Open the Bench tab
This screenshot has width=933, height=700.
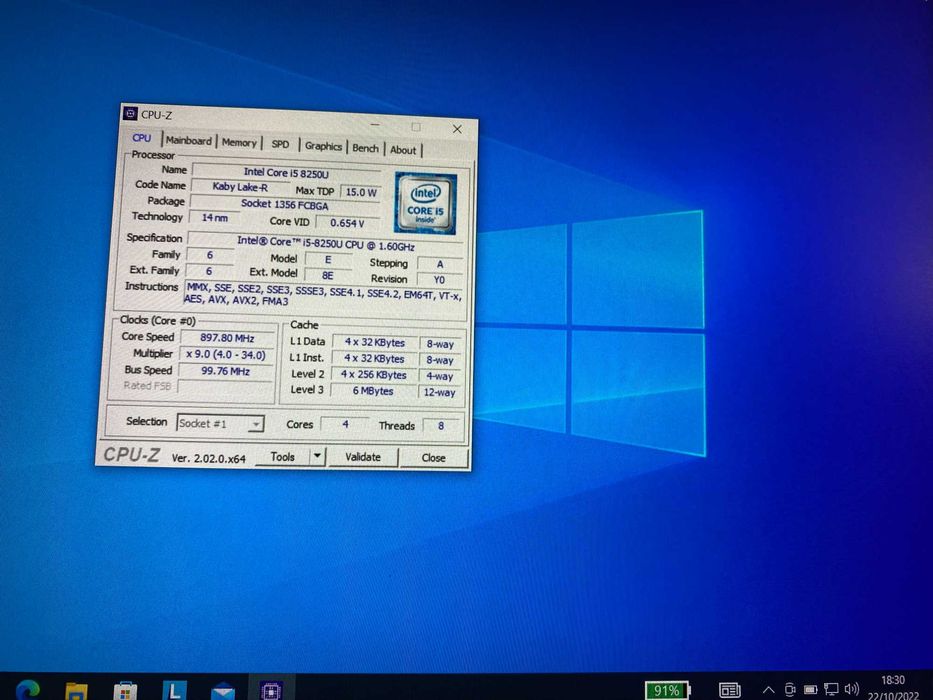pos(365,148)
